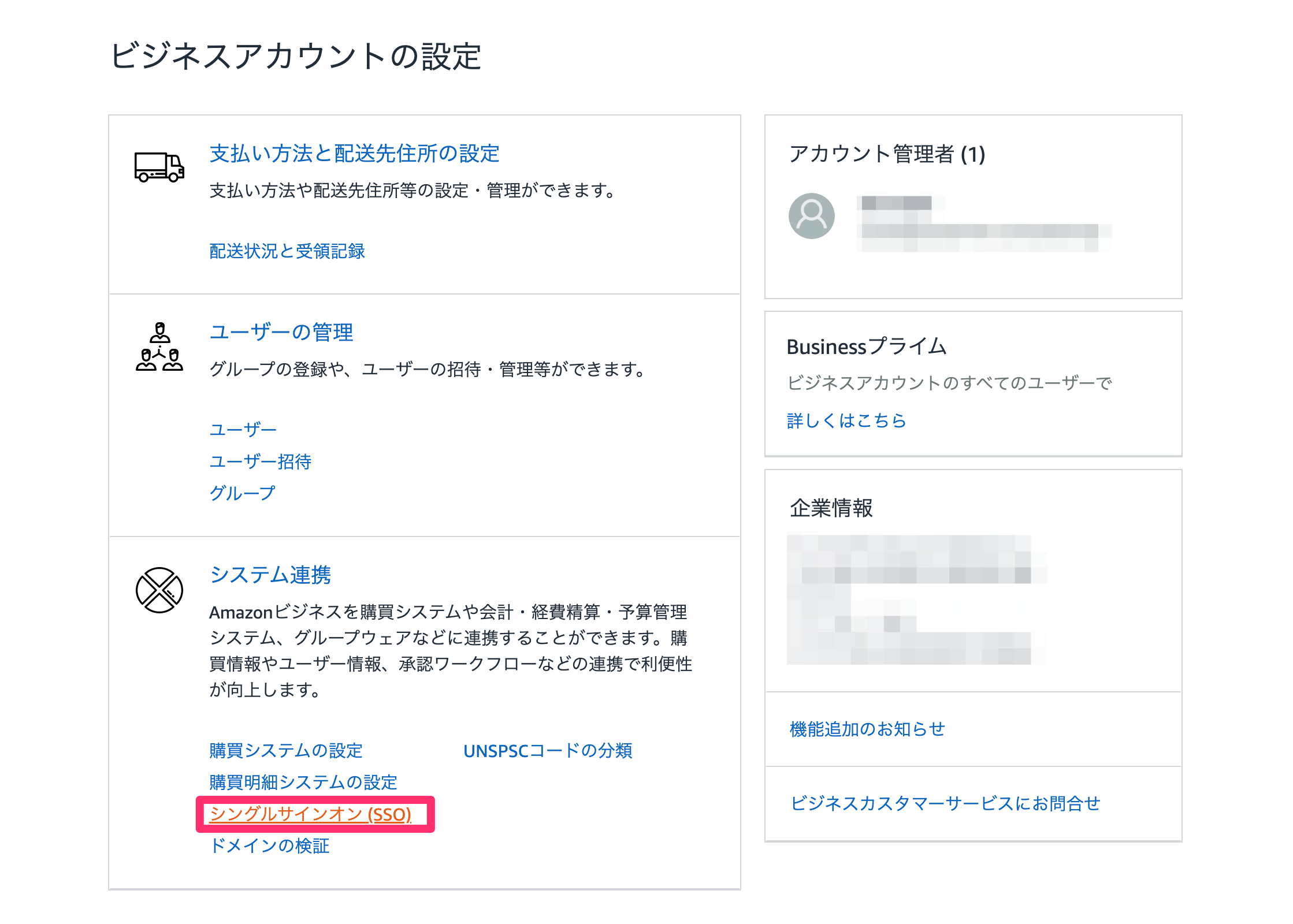Select シングルサインオン (SSO) link
The width and height of the screenshot is (1293, 924).
[x=310, y=814]
